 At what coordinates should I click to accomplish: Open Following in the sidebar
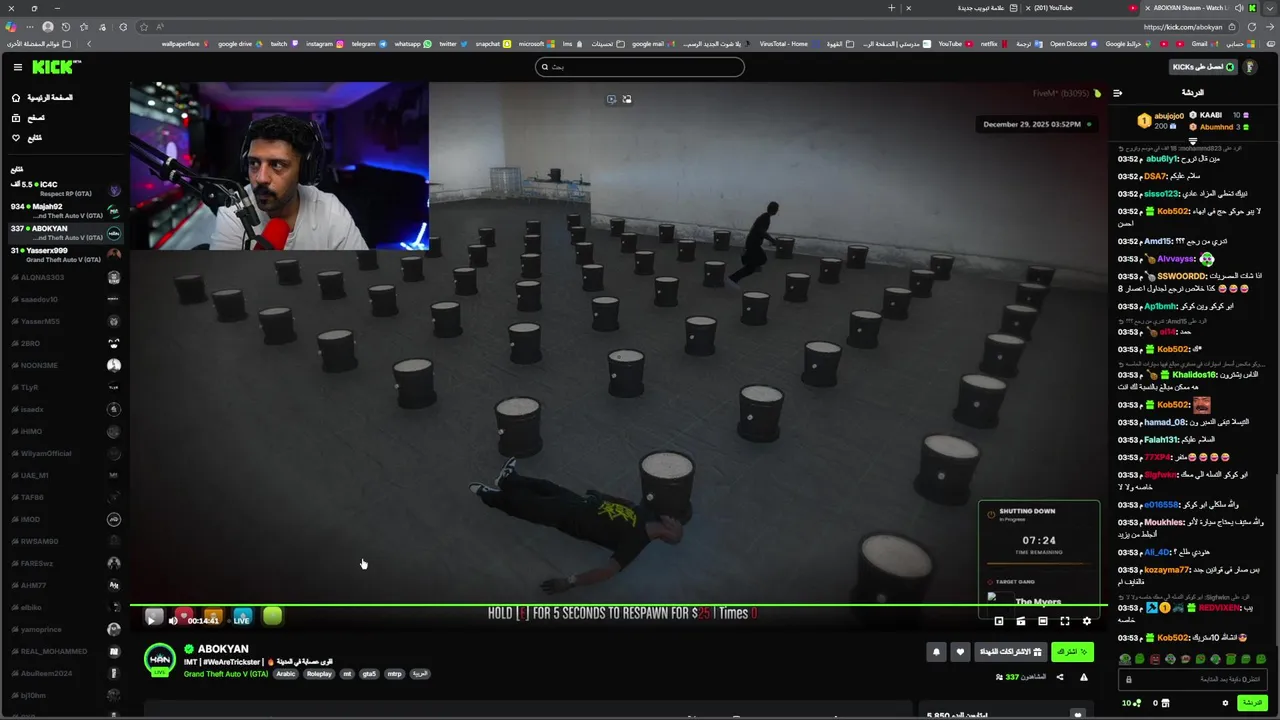[x=27, y=138]
